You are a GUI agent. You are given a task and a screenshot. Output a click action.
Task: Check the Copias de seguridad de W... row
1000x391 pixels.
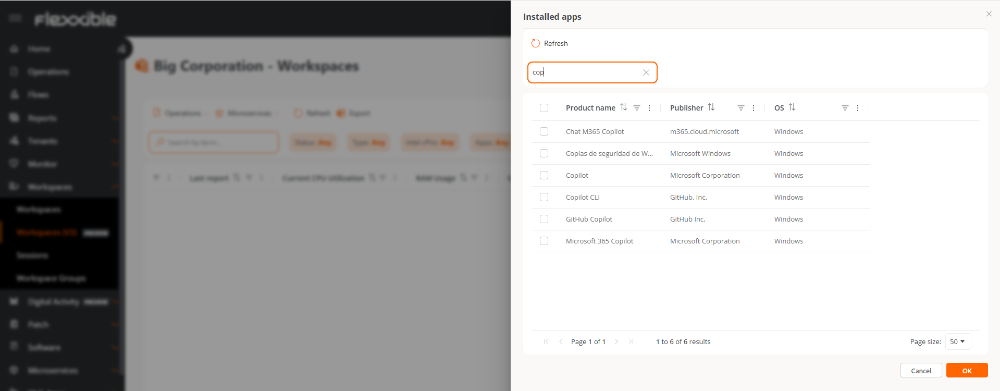tap(544, 153)
